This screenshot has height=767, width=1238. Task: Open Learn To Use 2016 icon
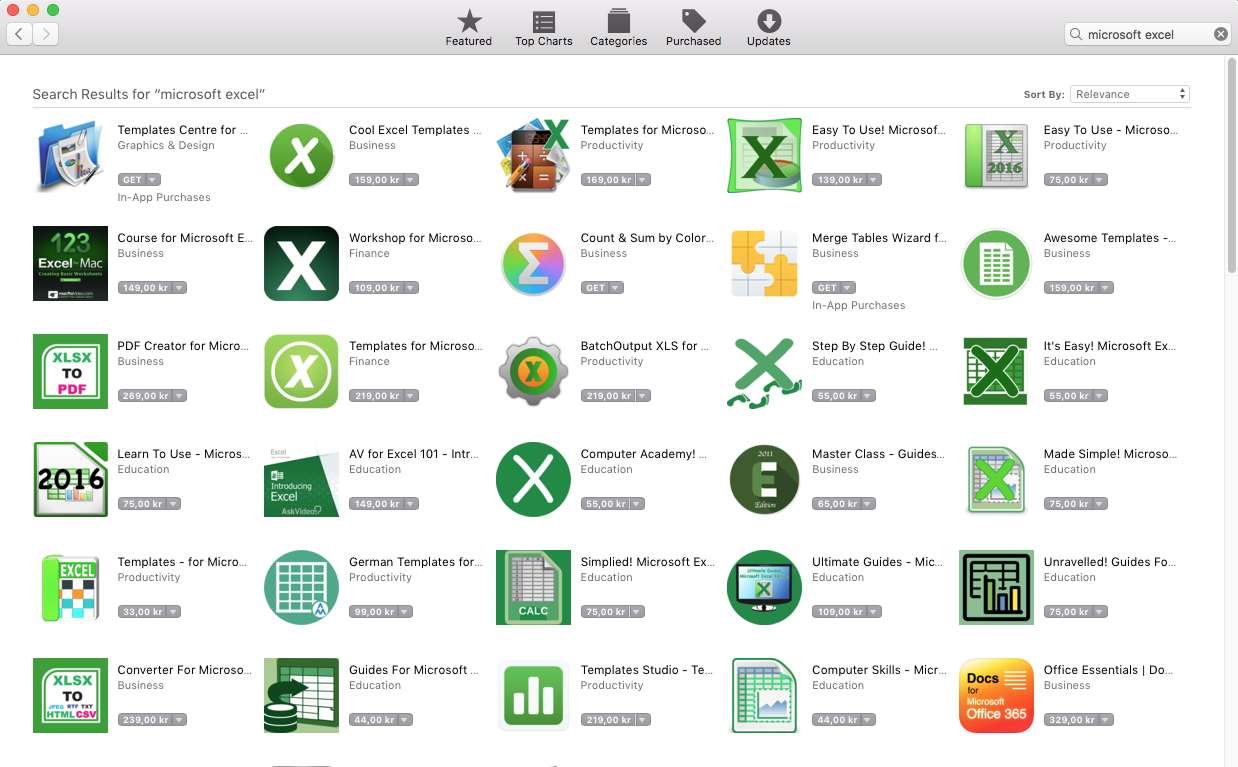[x=70, y=480]
